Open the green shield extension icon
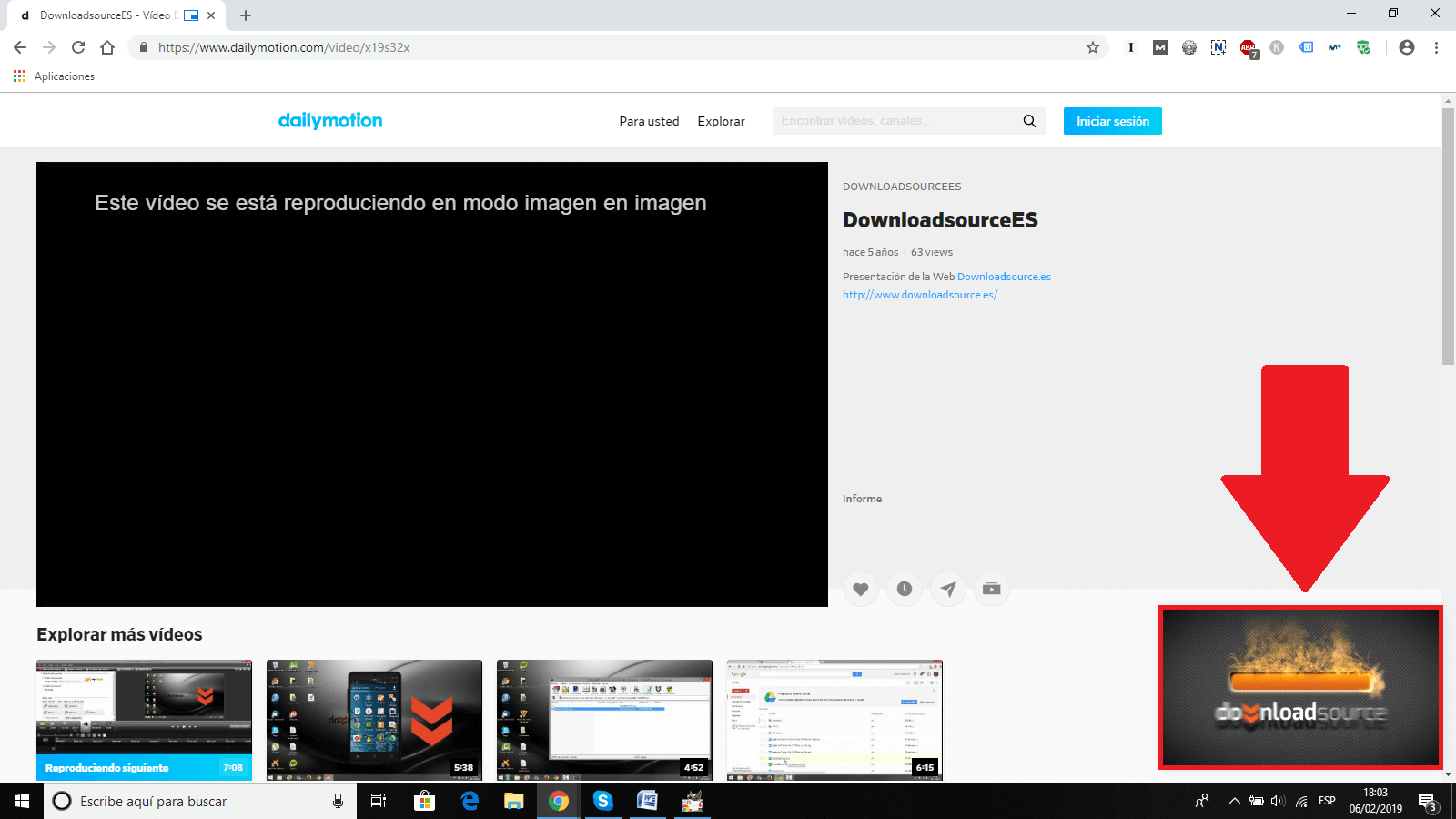Viewport: 1456px width, 819px height. (x=1364, y=47)
